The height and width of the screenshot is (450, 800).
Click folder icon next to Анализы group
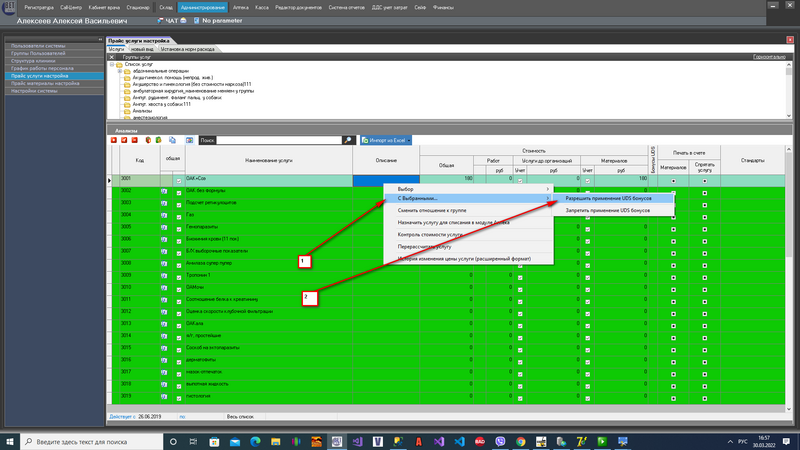(x=129, y=110)
